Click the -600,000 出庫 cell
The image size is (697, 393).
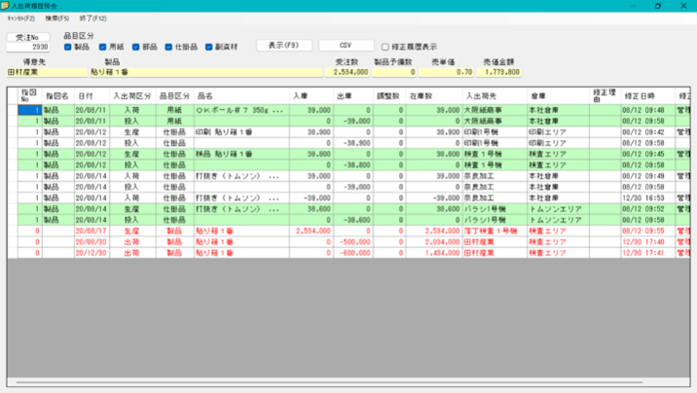(x=353, y=253)
